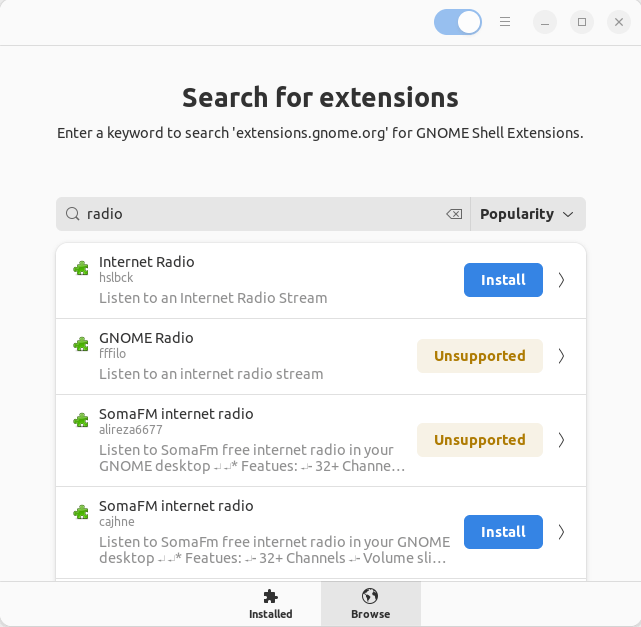Click author name 'fffilo'
The height and width of the screenshot is (627, 641).
[112, 354]
